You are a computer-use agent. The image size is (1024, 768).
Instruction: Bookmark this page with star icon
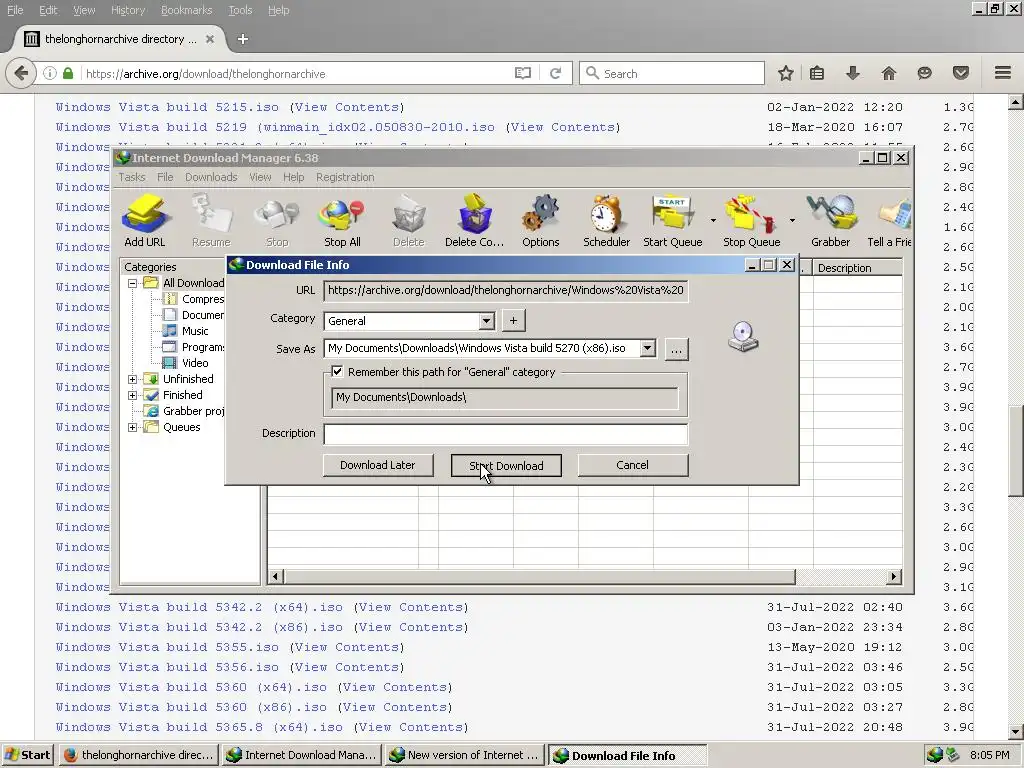coord(786,73)
